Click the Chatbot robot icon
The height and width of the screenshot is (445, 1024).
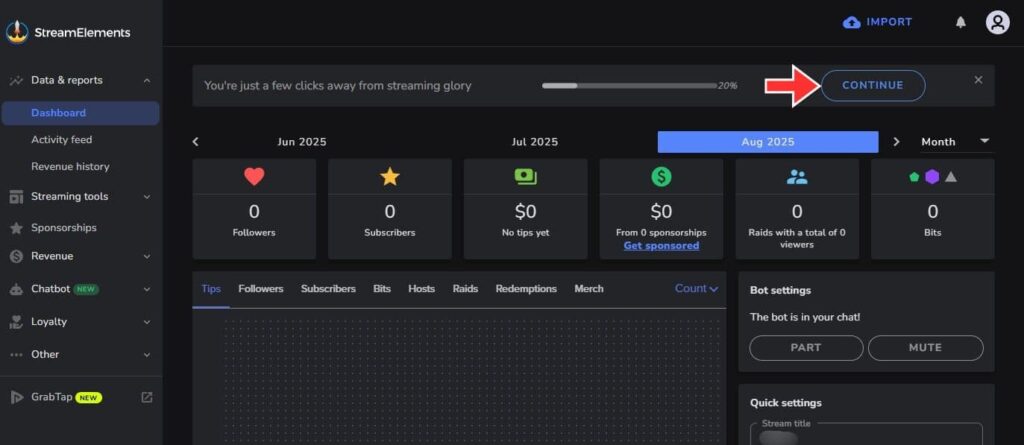pyautogui.click(x=16, y=289)
